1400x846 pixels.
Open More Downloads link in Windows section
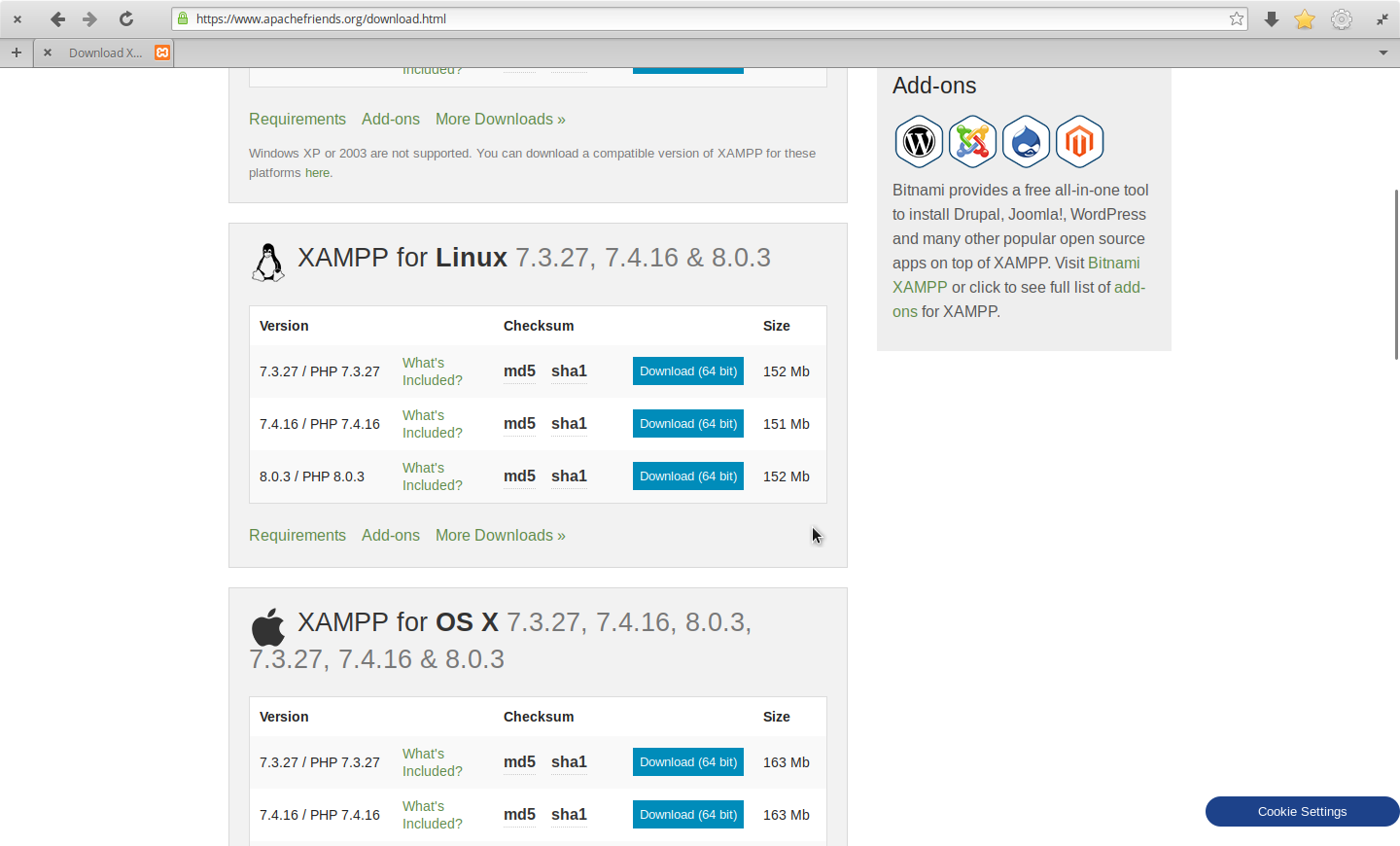point(501,120)
